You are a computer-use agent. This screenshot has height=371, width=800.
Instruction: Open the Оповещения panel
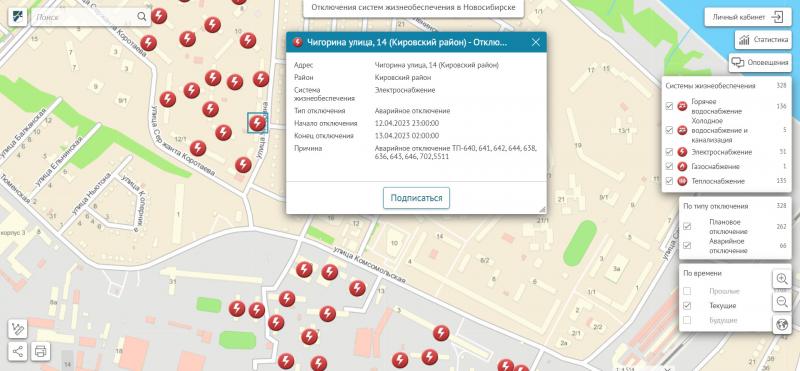click(759, 62)
